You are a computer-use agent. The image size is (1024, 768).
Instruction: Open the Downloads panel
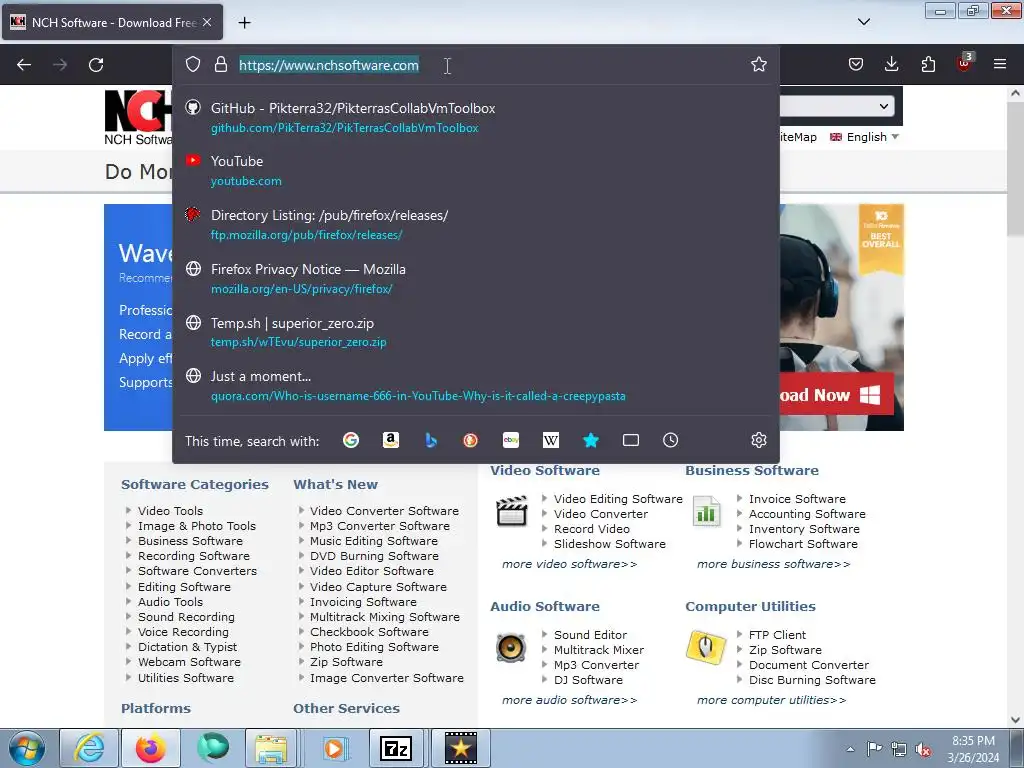tap(891, 64)
